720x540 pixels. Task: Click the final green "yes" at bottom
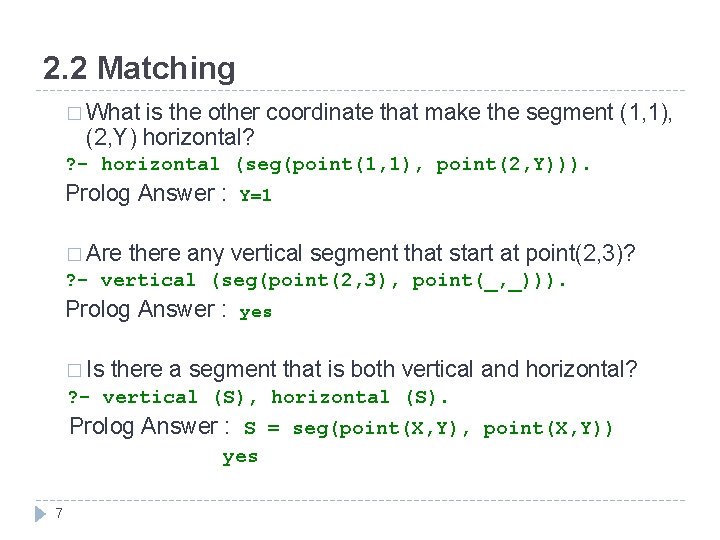pyautogui.click(x=240, y=457)
